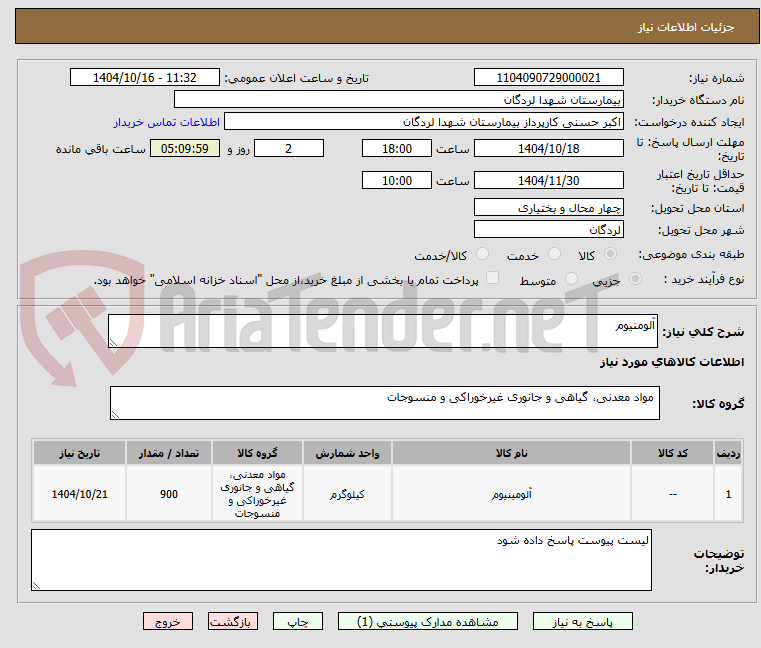Click the row number 1 cell

(728, 494)
